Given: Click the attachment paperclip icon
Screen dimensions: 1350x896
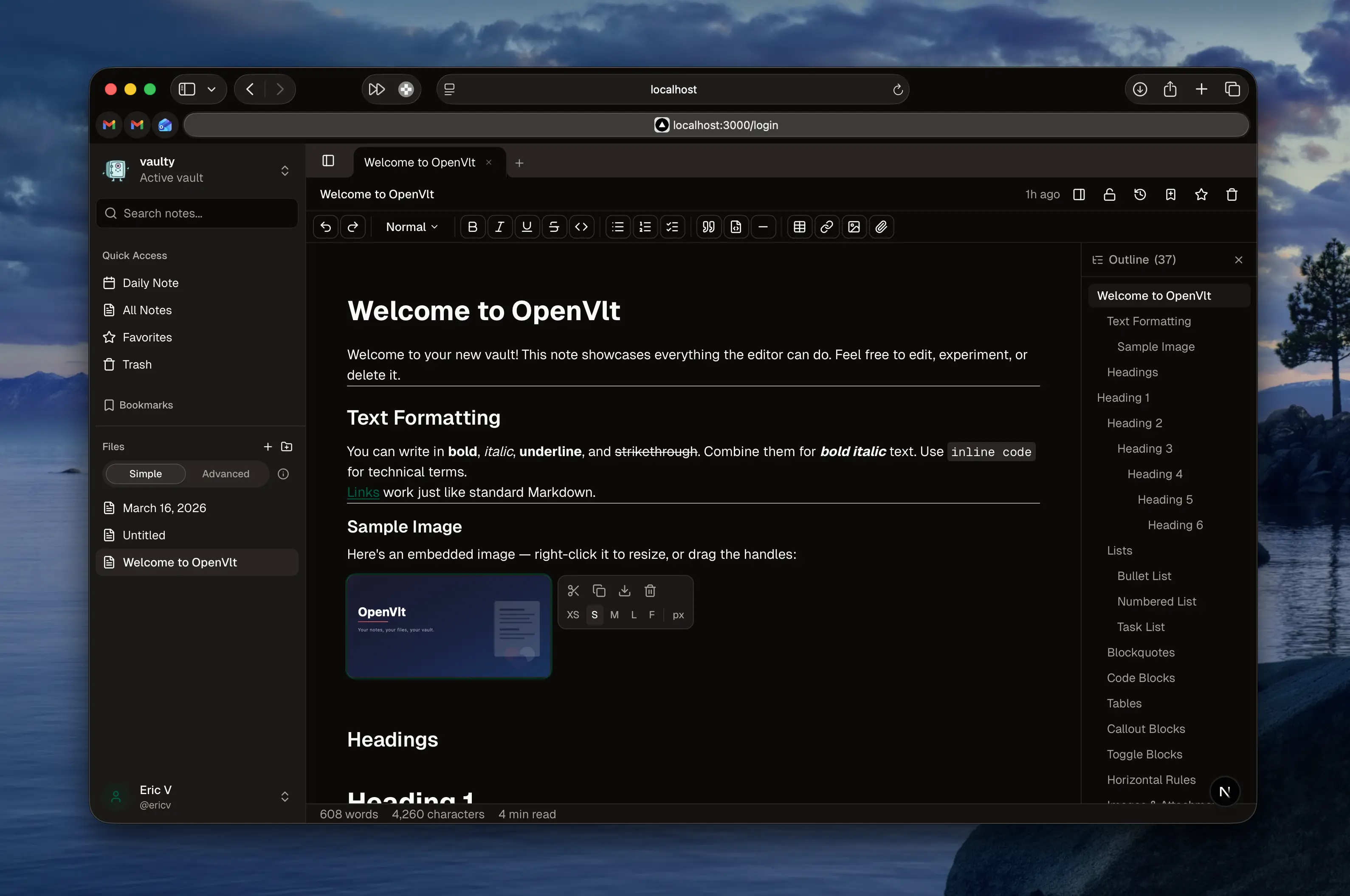Looking at the screenshot, I should point(881,227).
